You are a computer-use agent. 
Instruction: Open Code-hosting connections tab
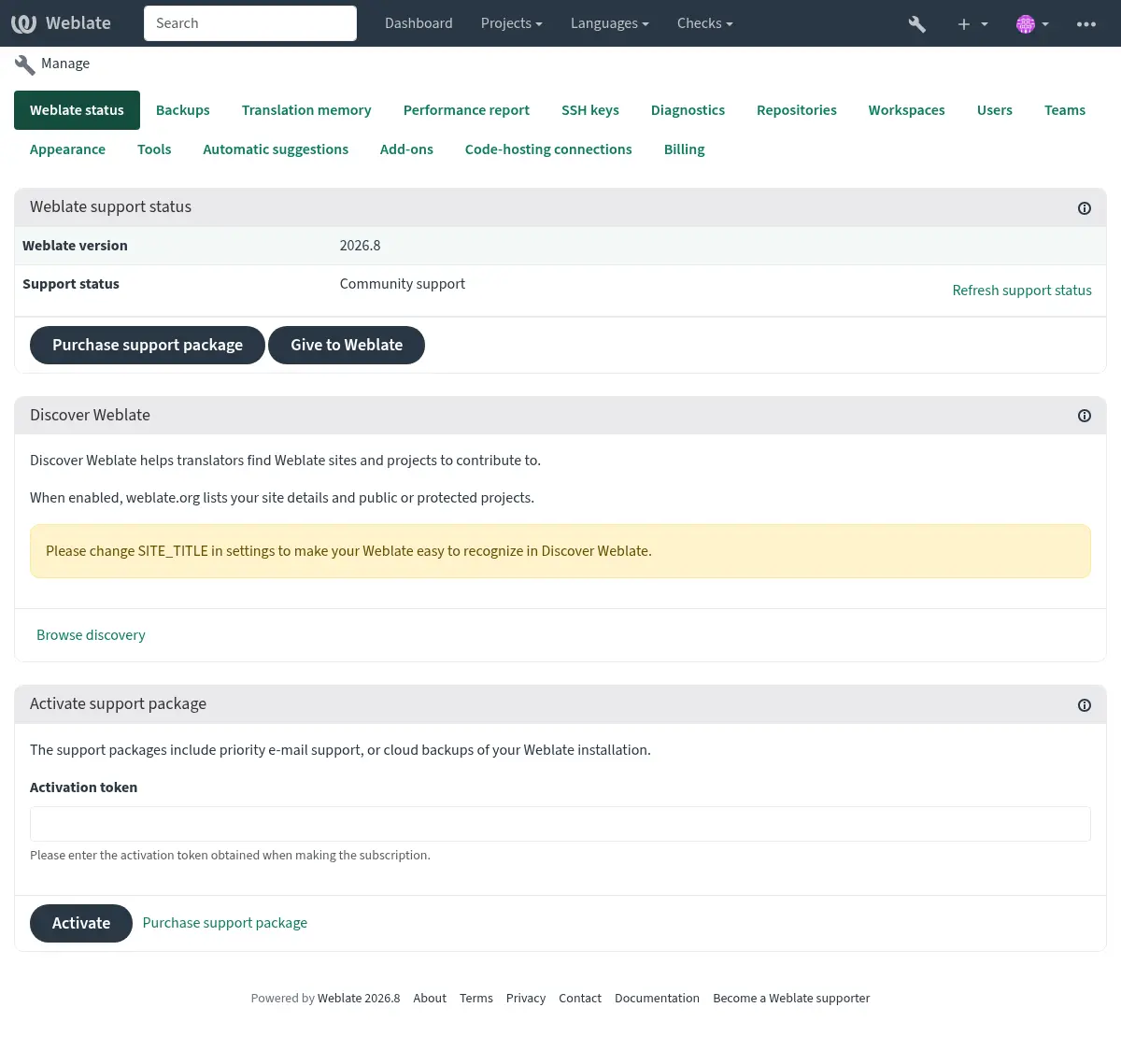(548, 149)
